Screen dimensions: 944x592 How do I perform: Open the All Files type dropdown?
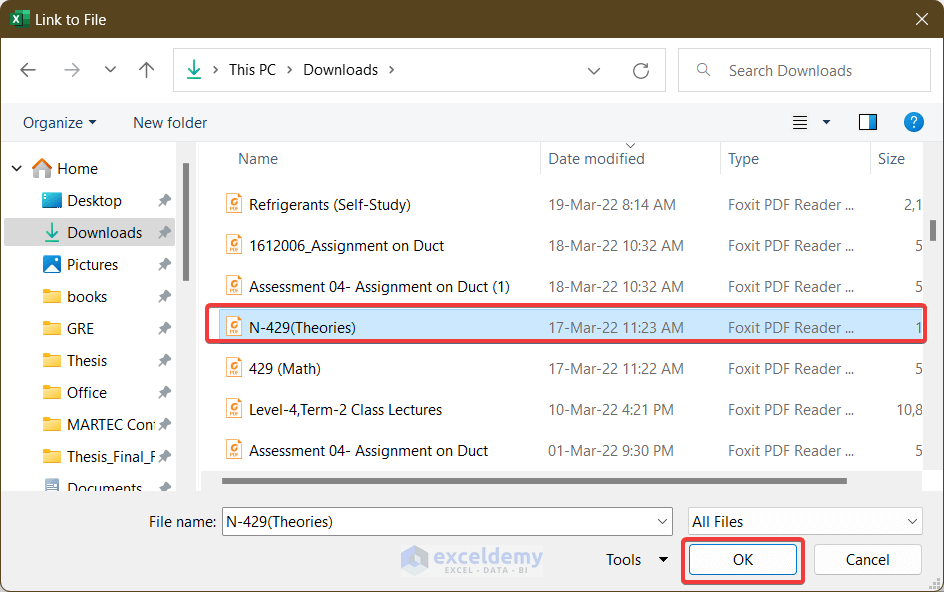pyautogui.click(x=805, y=521)
